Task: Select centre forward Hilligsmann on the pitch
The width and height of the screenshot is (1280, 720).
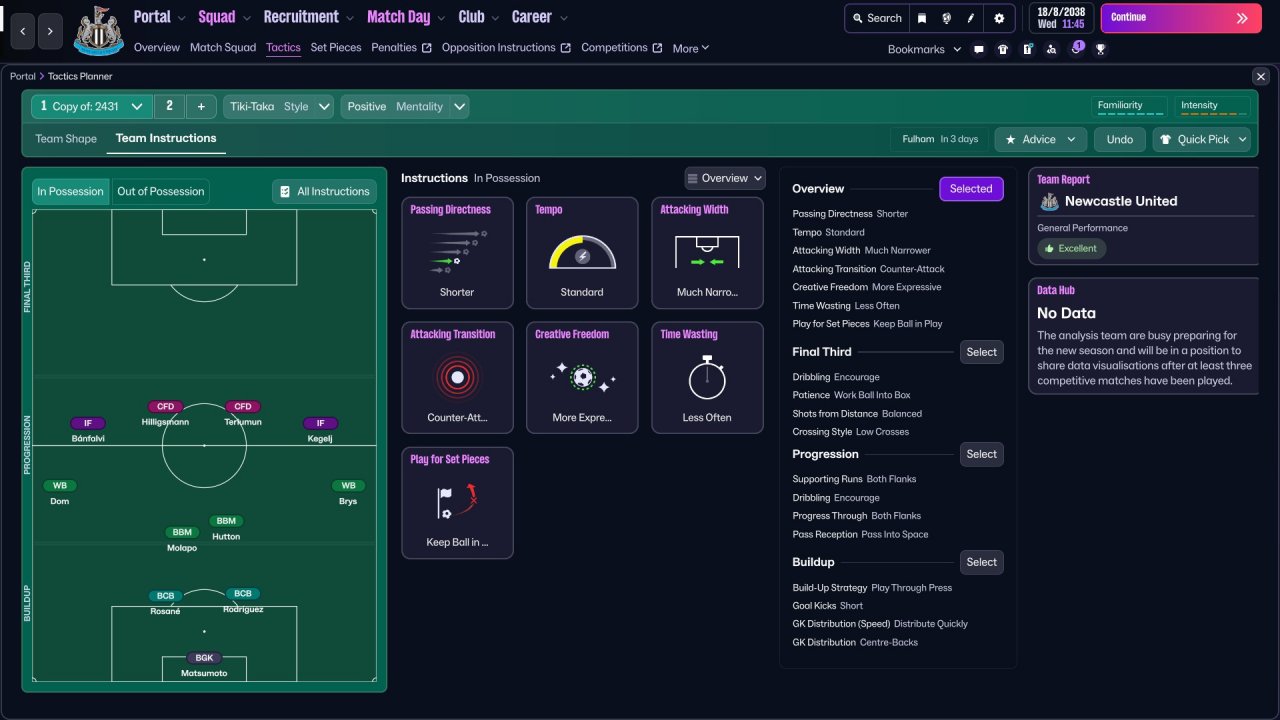Action: 165,414
